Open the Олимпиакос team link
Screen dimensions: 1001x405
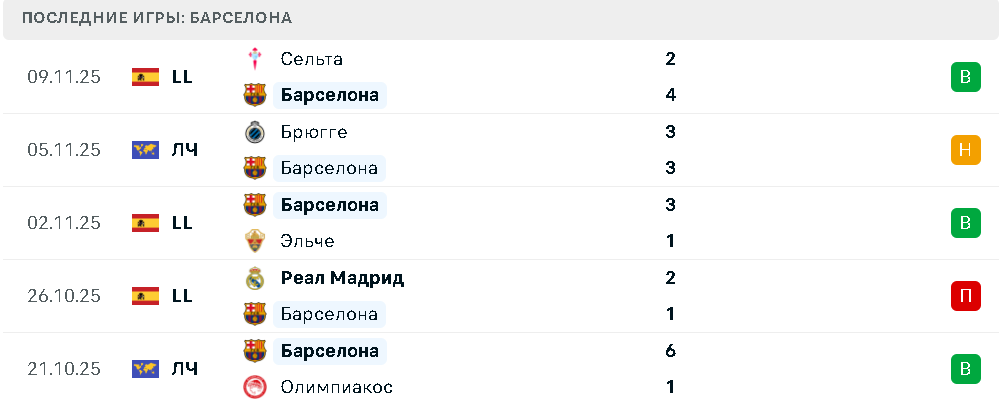336,387
